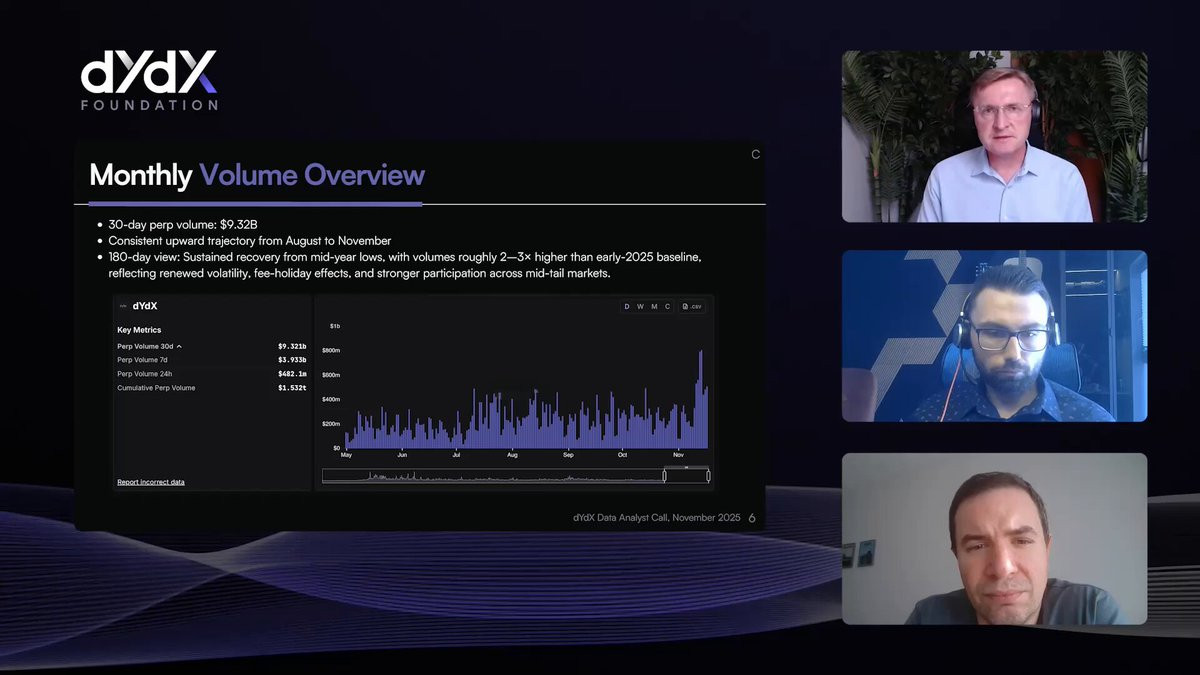Viewport: 1200px width, 675px height.
Task: Click the May label on chart axis
Action: 346,455
